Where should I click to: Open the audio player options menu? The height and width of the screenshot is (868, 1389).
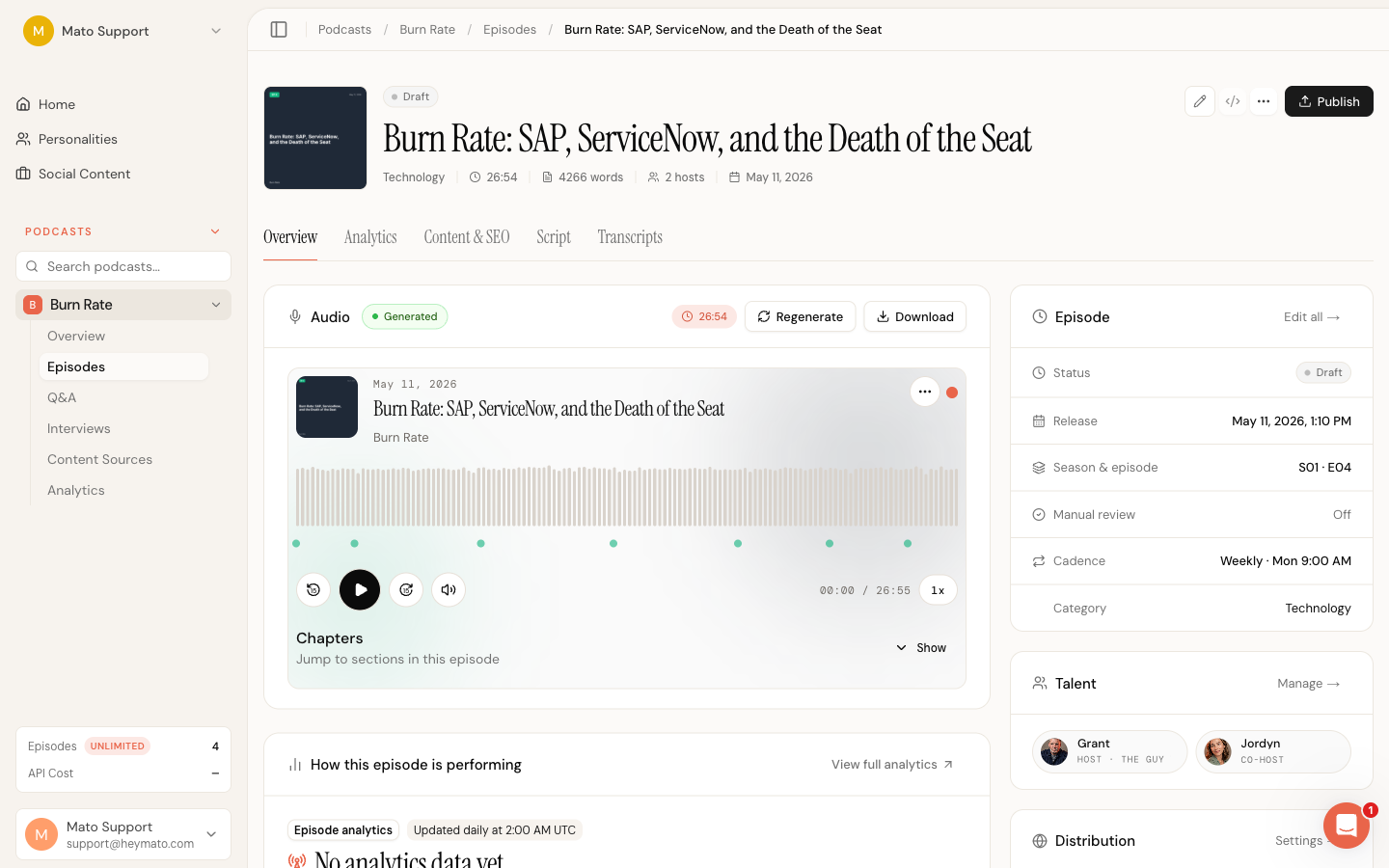point(925,392)
